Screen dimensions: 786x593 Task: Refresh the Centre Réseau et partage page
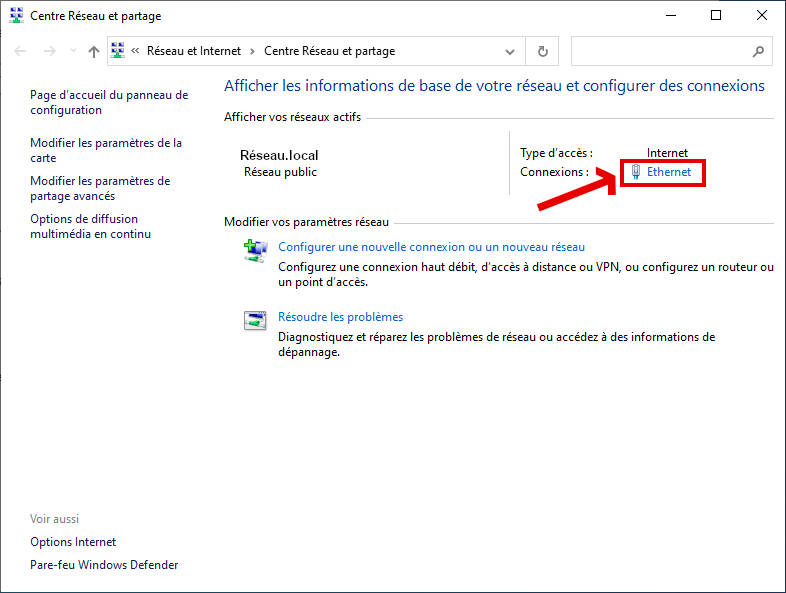542,51
